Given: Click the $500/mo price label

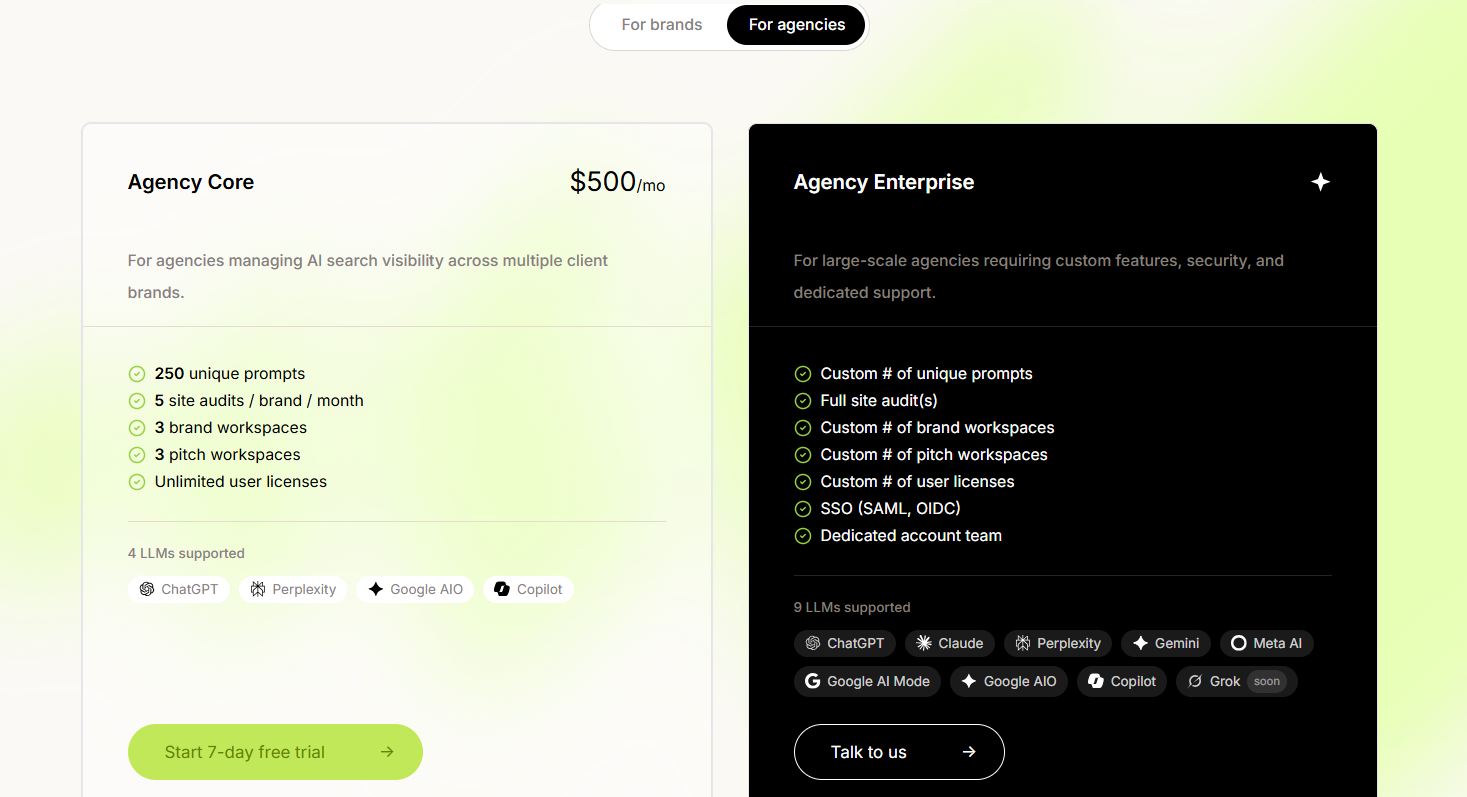Looking at the screenshot, I should [x=616, y=182].
